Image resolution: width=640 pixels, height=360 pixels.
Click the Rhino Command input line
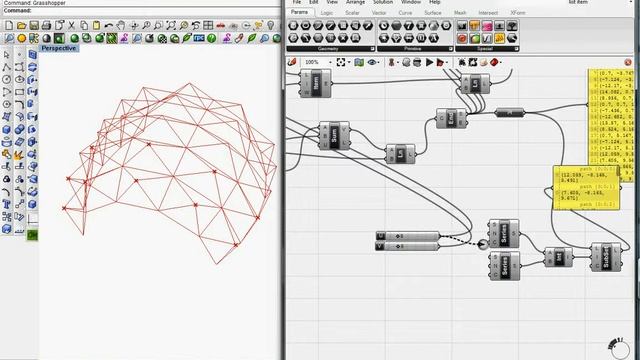[141, 11]
